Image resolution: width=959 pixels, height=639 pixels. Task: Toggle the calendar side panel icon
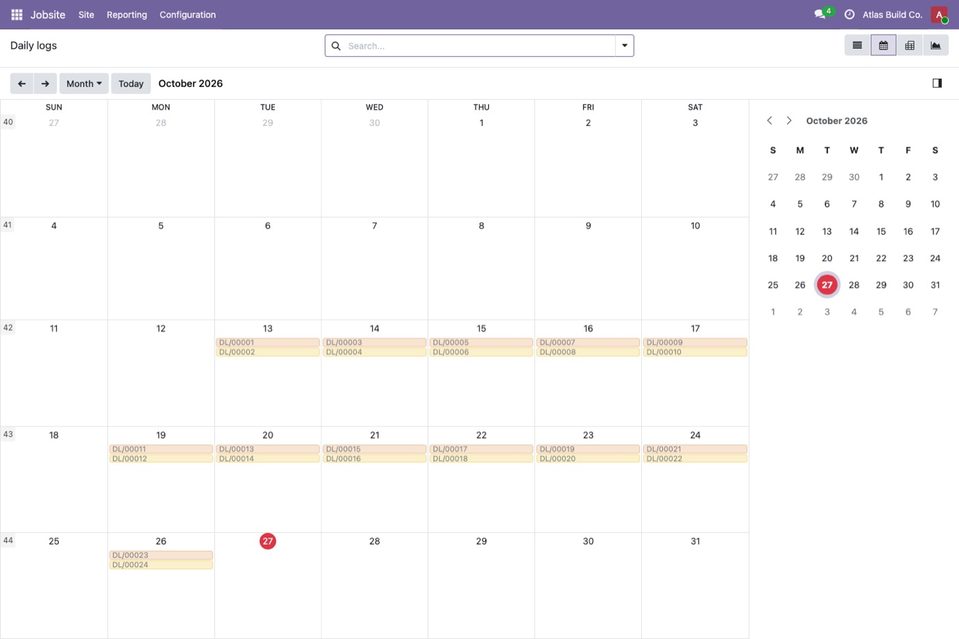[x=937, y=83]
